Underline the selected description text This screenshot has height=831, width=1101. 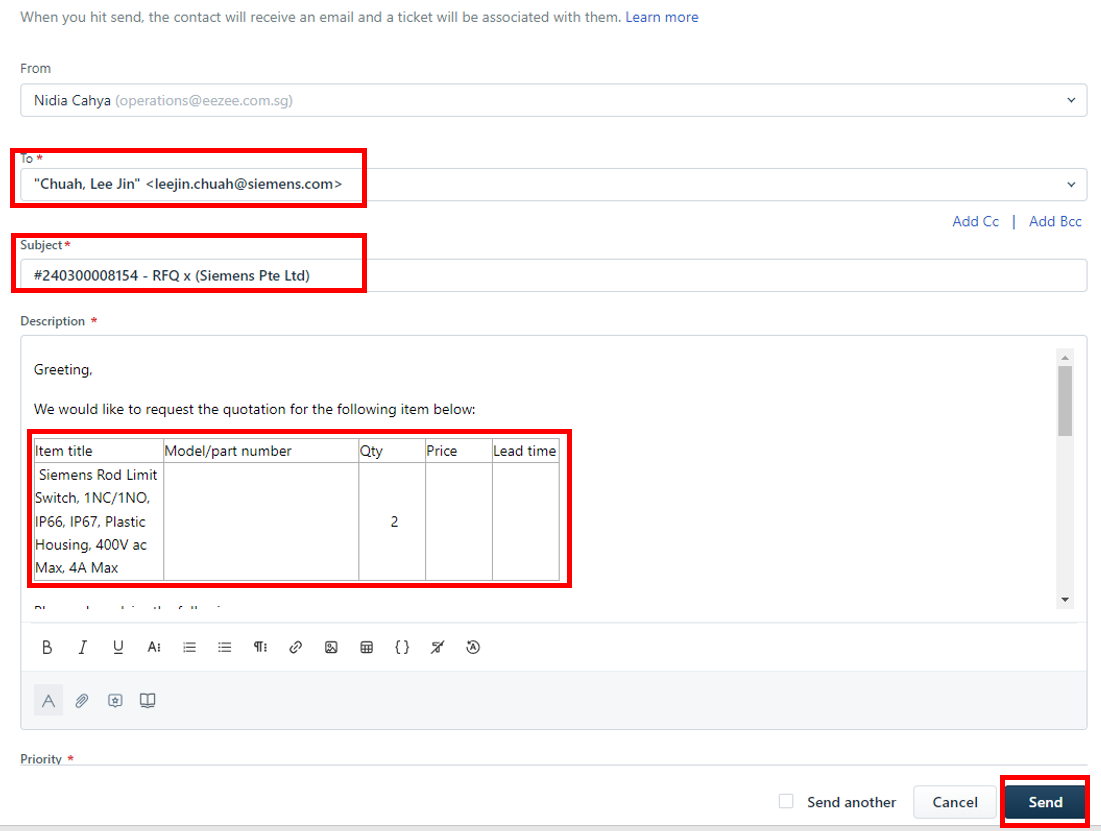(118, 647)
